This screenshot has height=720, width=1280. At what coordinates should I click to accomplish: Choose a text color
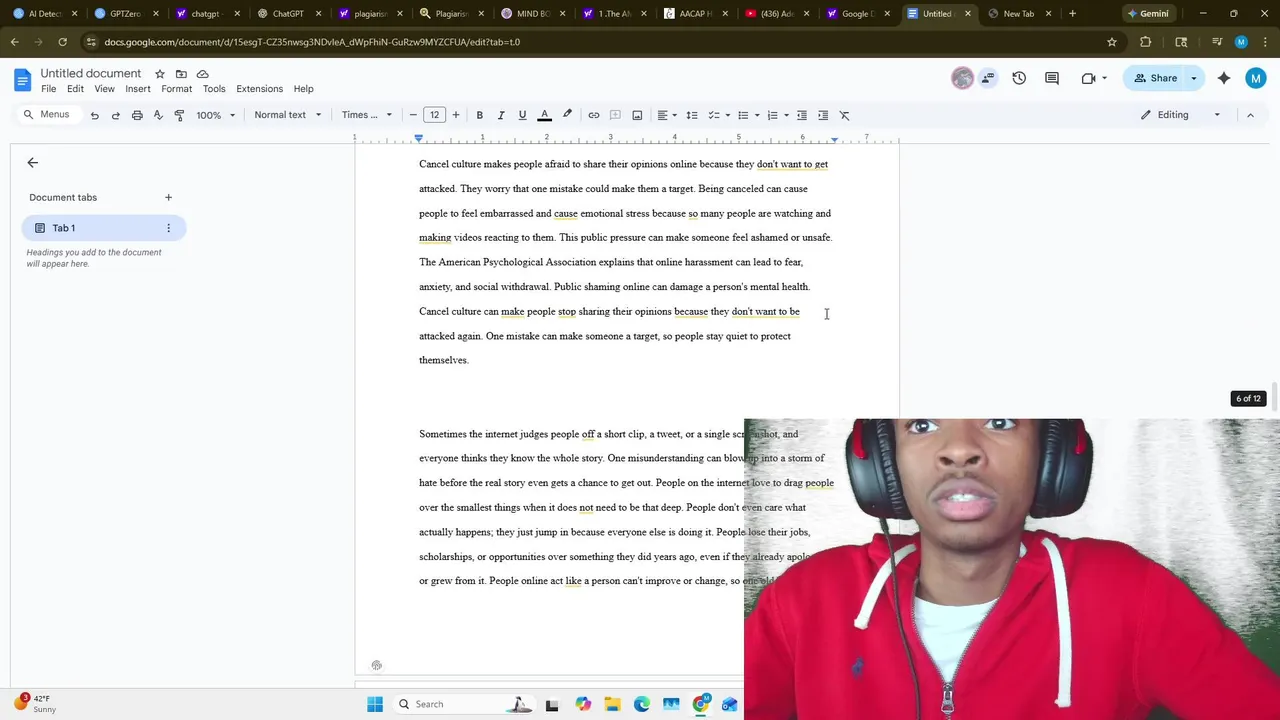click(545, 115)
